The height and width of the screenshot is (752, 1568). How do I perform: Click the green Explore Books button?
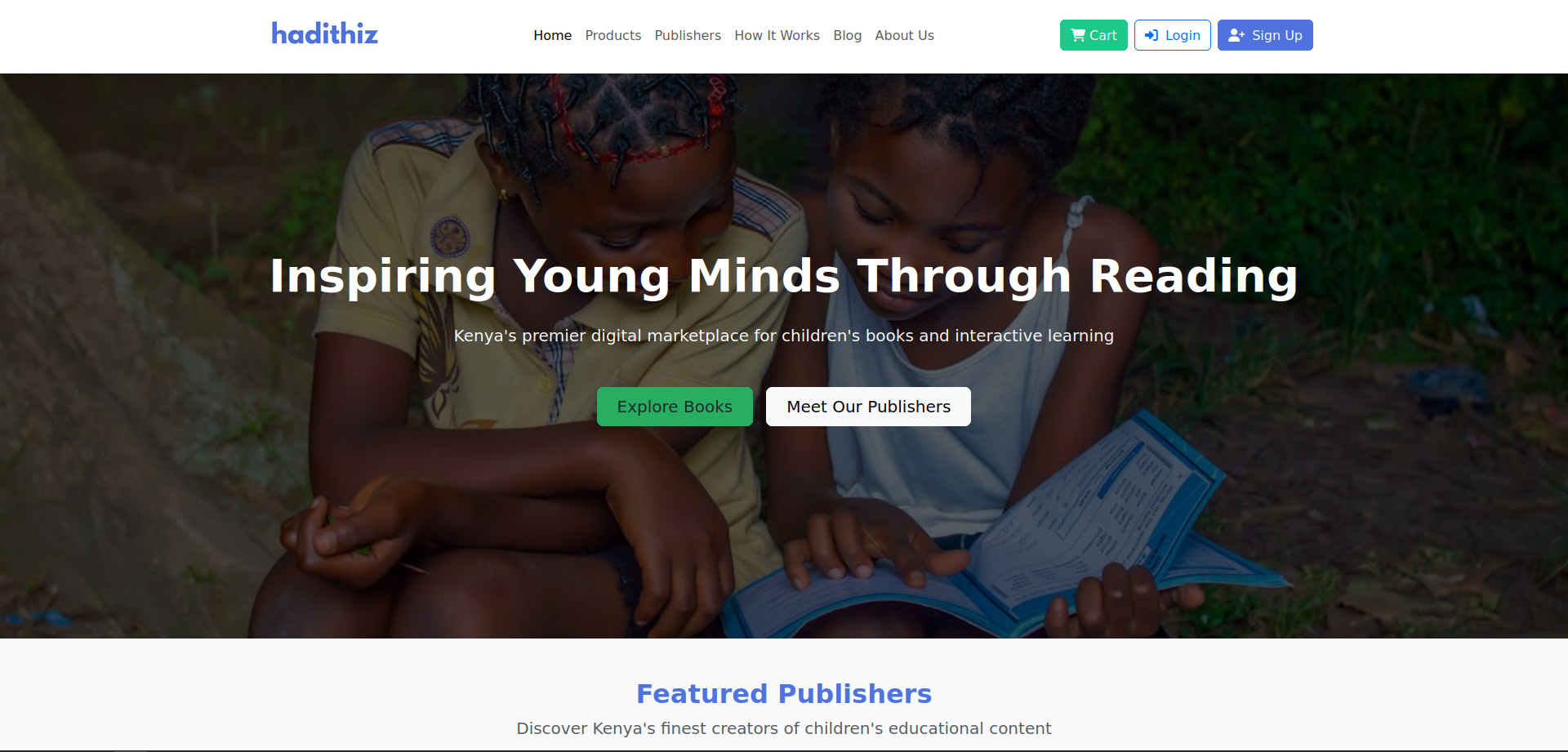pos(675,407)
